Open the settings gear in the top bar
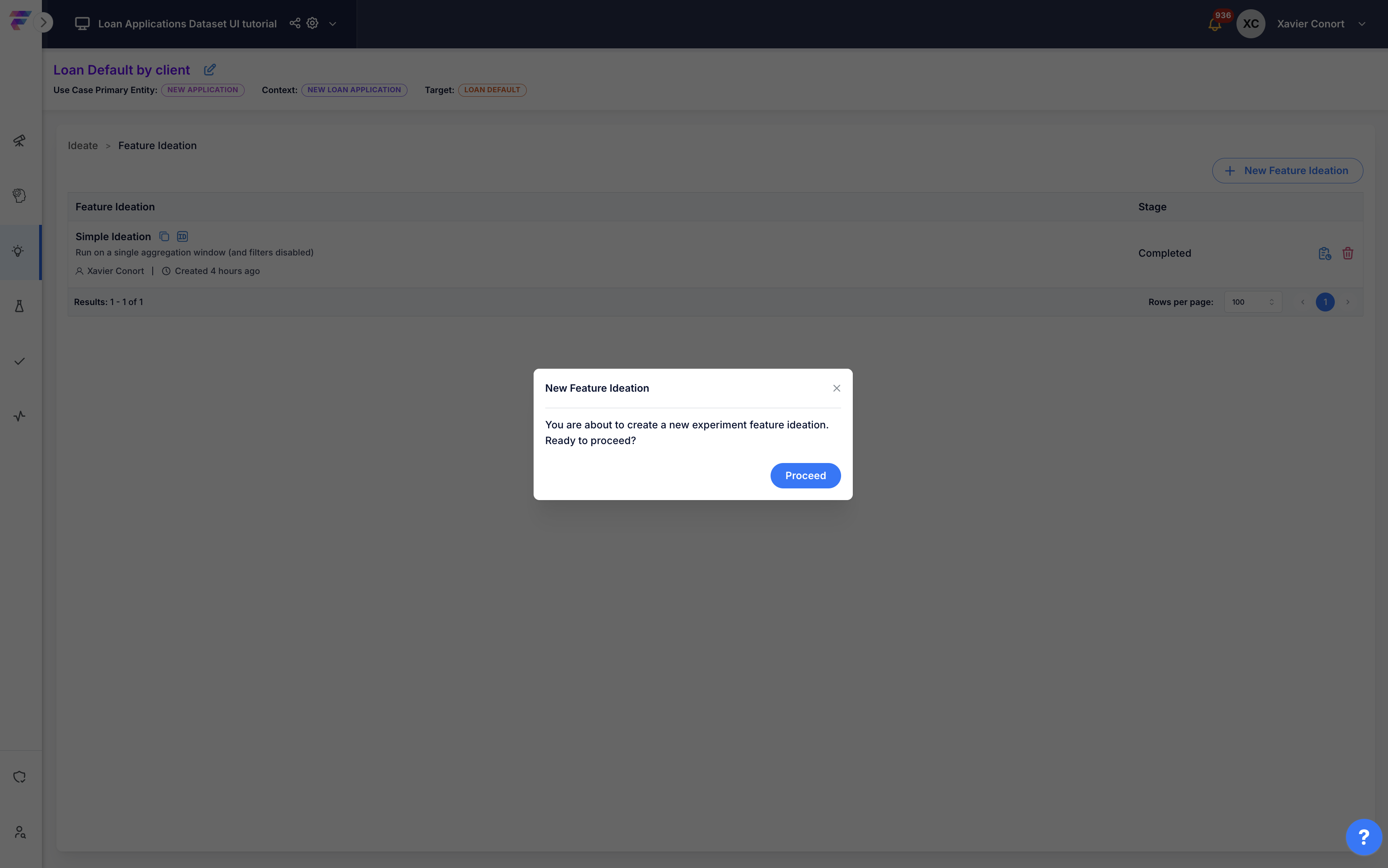 click(312, 23)
